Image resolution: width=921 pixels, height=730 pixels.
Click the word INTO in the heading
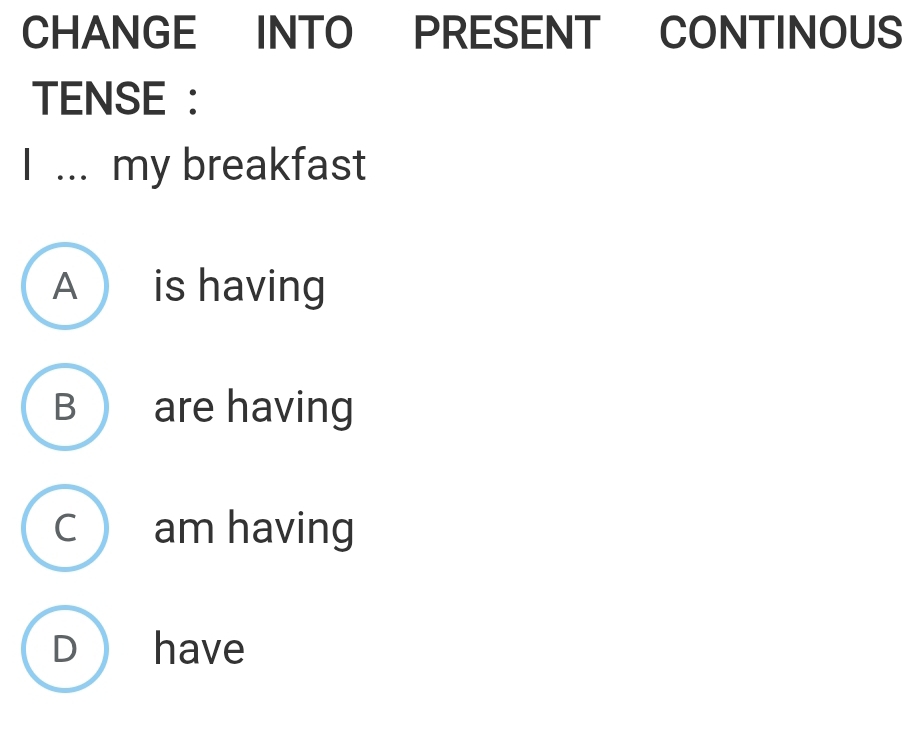304,33
